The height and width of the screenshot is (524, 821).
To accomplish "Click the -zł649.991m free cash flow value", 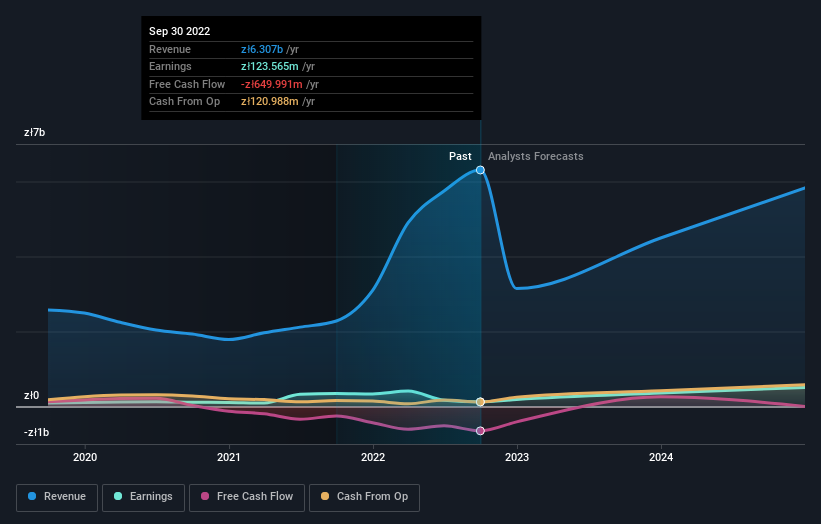I will pos(272,84).
